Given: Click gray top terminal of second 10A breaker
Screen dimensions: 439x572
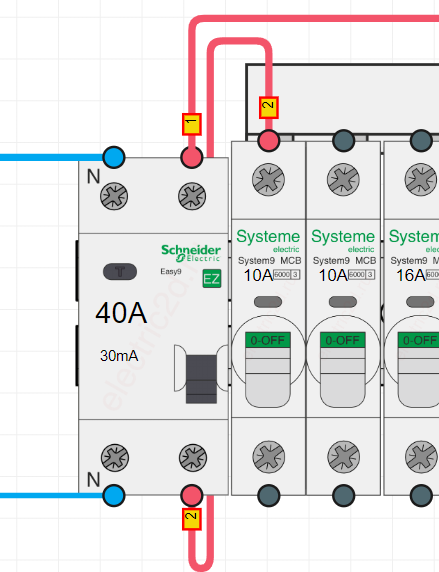Looking at the screenshot, I should coord(343,140).
